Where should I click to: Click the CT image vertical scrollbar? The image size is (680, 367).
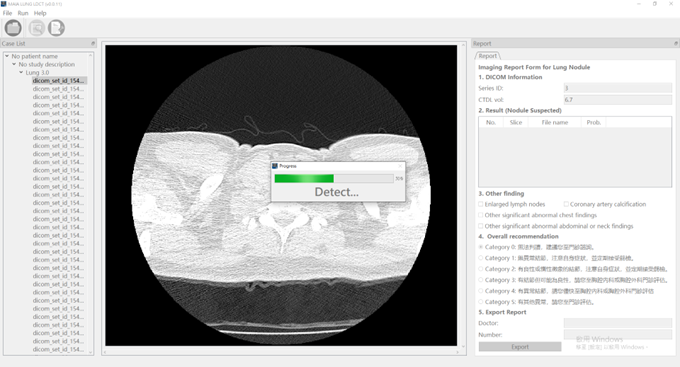click(463, 195)
